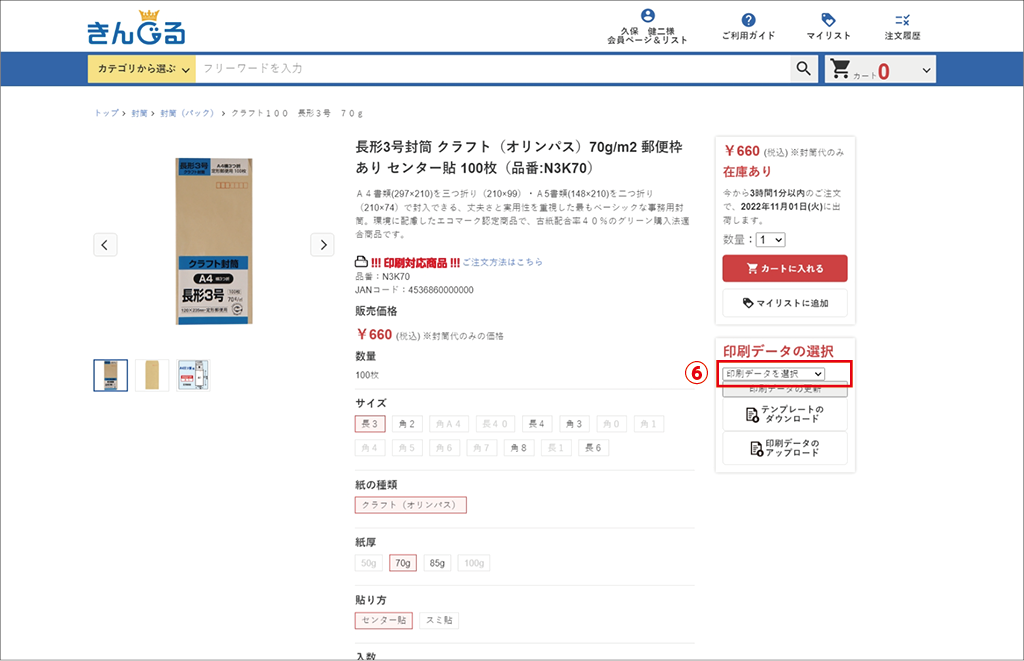The image size is (1024, 661).
Task: Open the quantity dropdown
Action: 771,240
